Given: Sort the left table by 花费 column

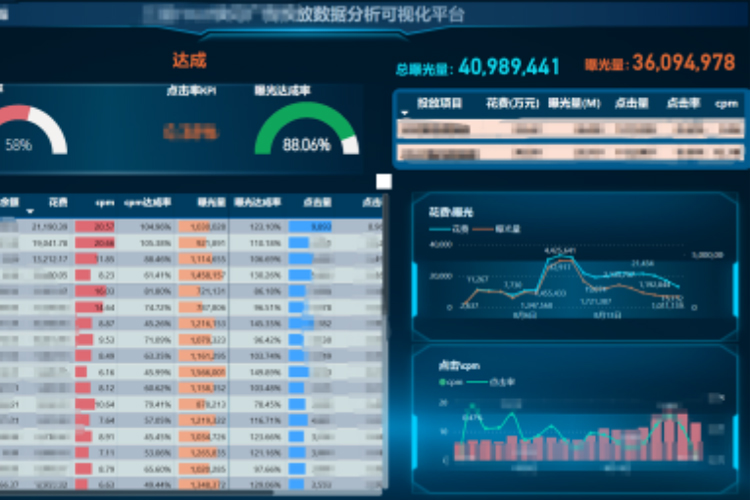Looking at the screenshot, I should point(58,202).
